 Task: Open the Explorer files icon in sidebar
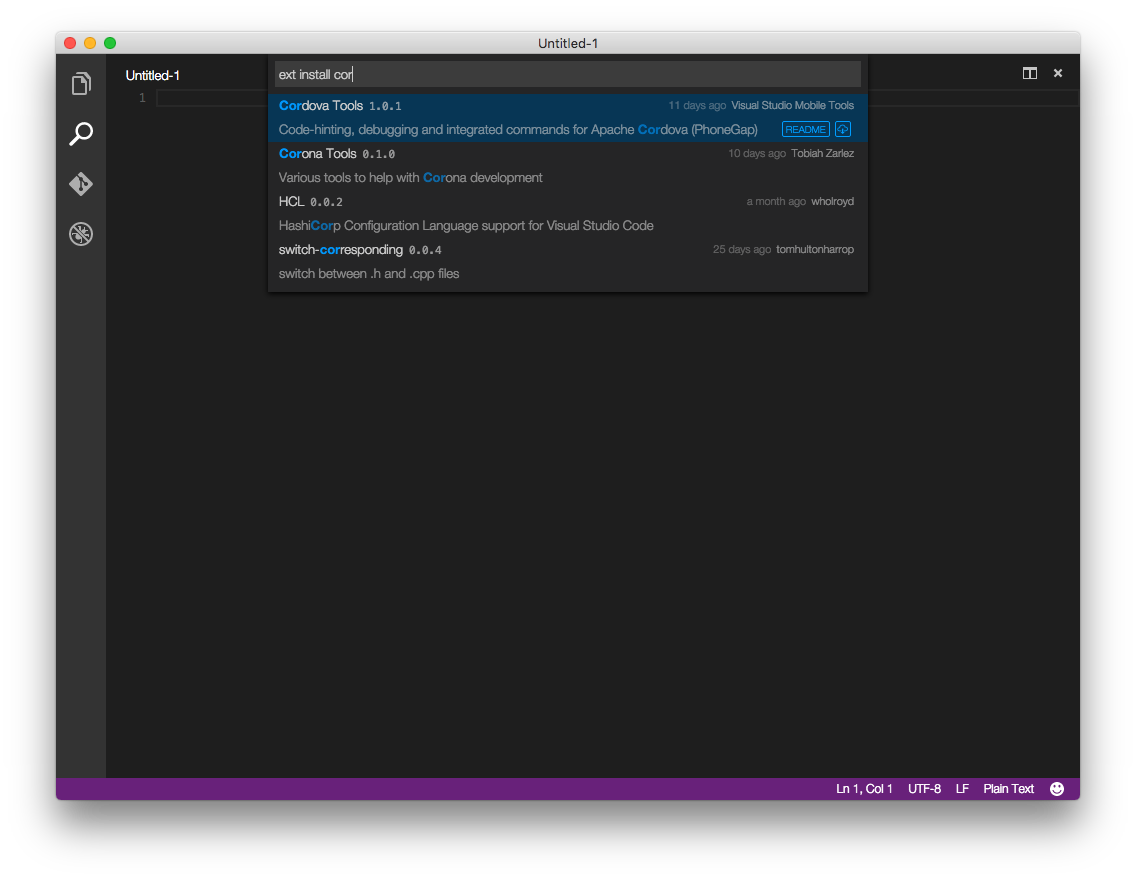pos(81,84)
